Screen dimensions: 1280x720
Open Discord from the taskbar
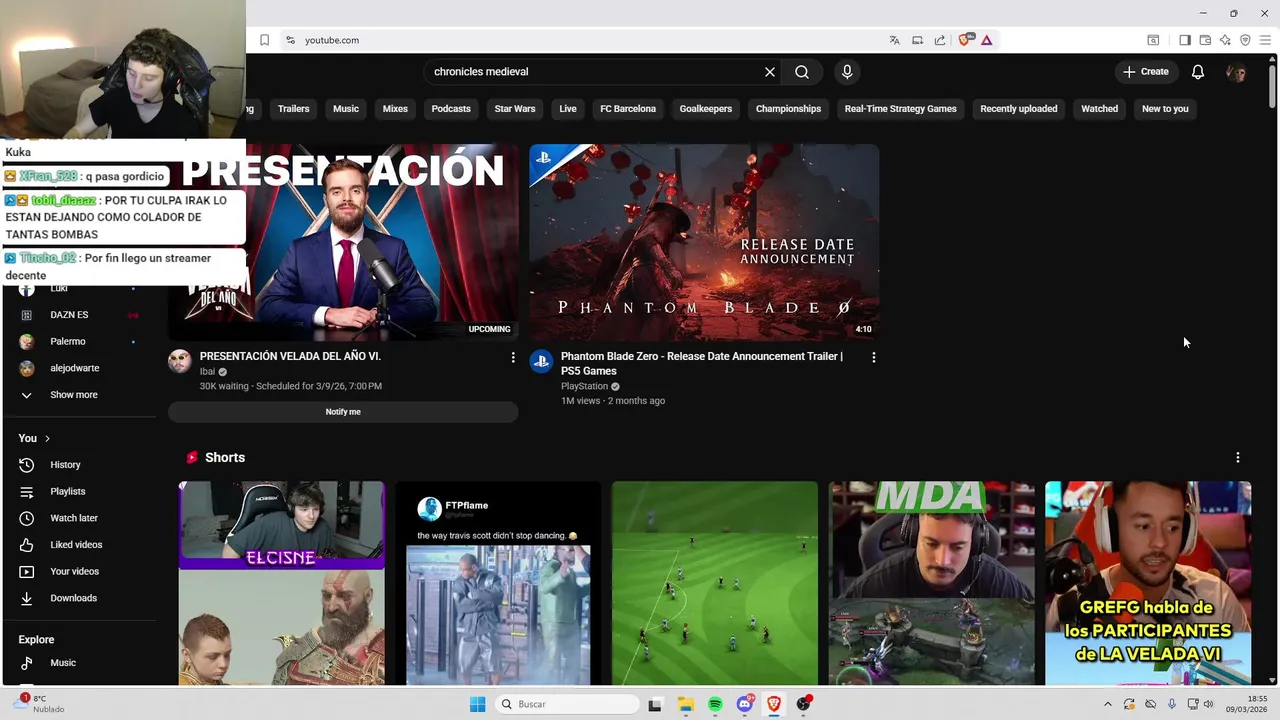click(x=745, y=704)
